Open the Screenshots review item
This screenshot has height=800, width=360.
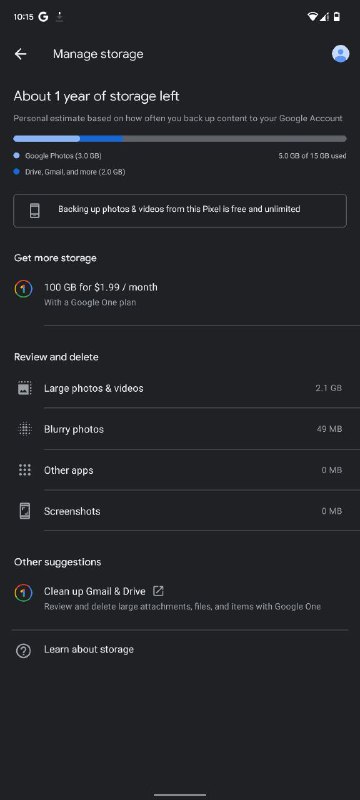(180, 511)
